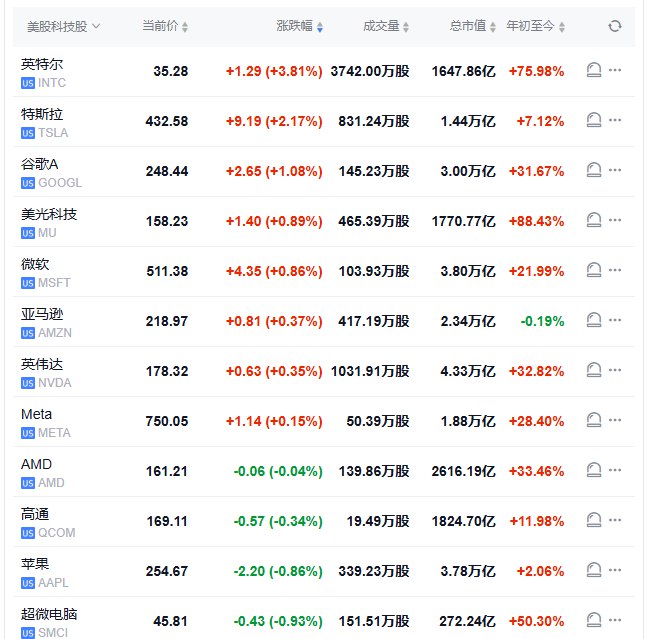Click price 750.05 in Meta row
This screenshot has height=639, width=648.
point(167,422)
